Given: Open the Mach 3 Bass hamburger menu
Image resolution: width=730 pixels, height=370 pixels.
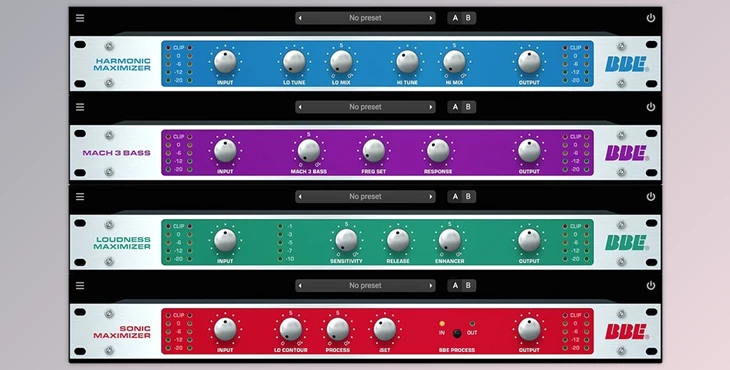Looking at the screenshot, I should (80, 107).
